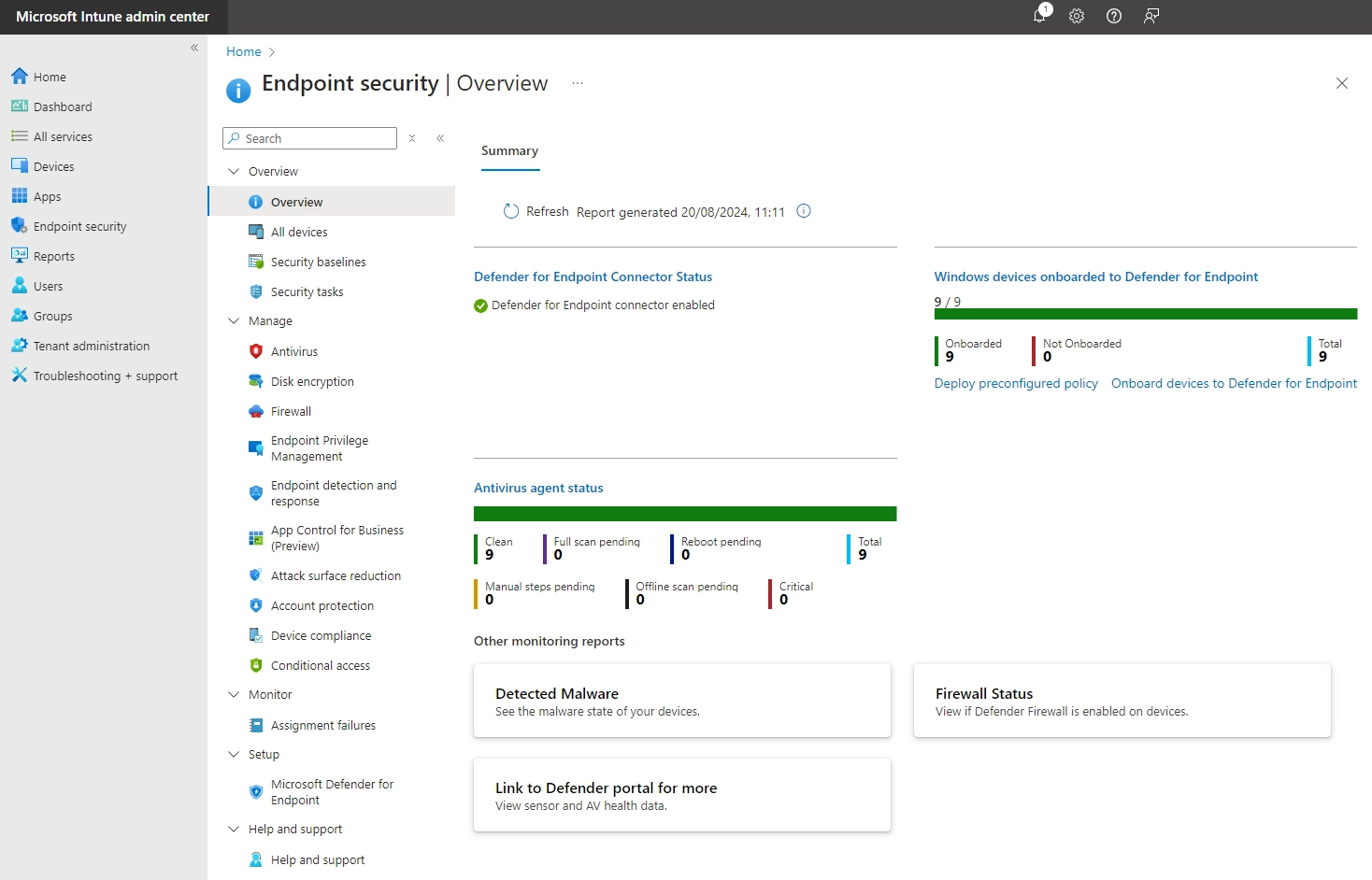Viewport: 1372px width, 880px height.
Task: Open the notifications bell icon
Action: 1039,16
